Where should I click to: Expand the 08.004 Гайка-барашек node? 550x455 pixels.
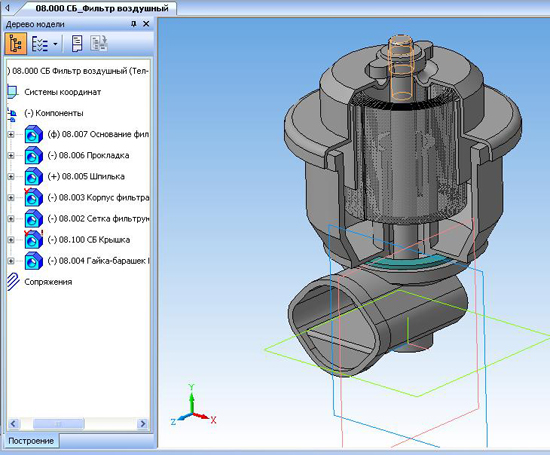pyautogui.click(x=11, y=261)
